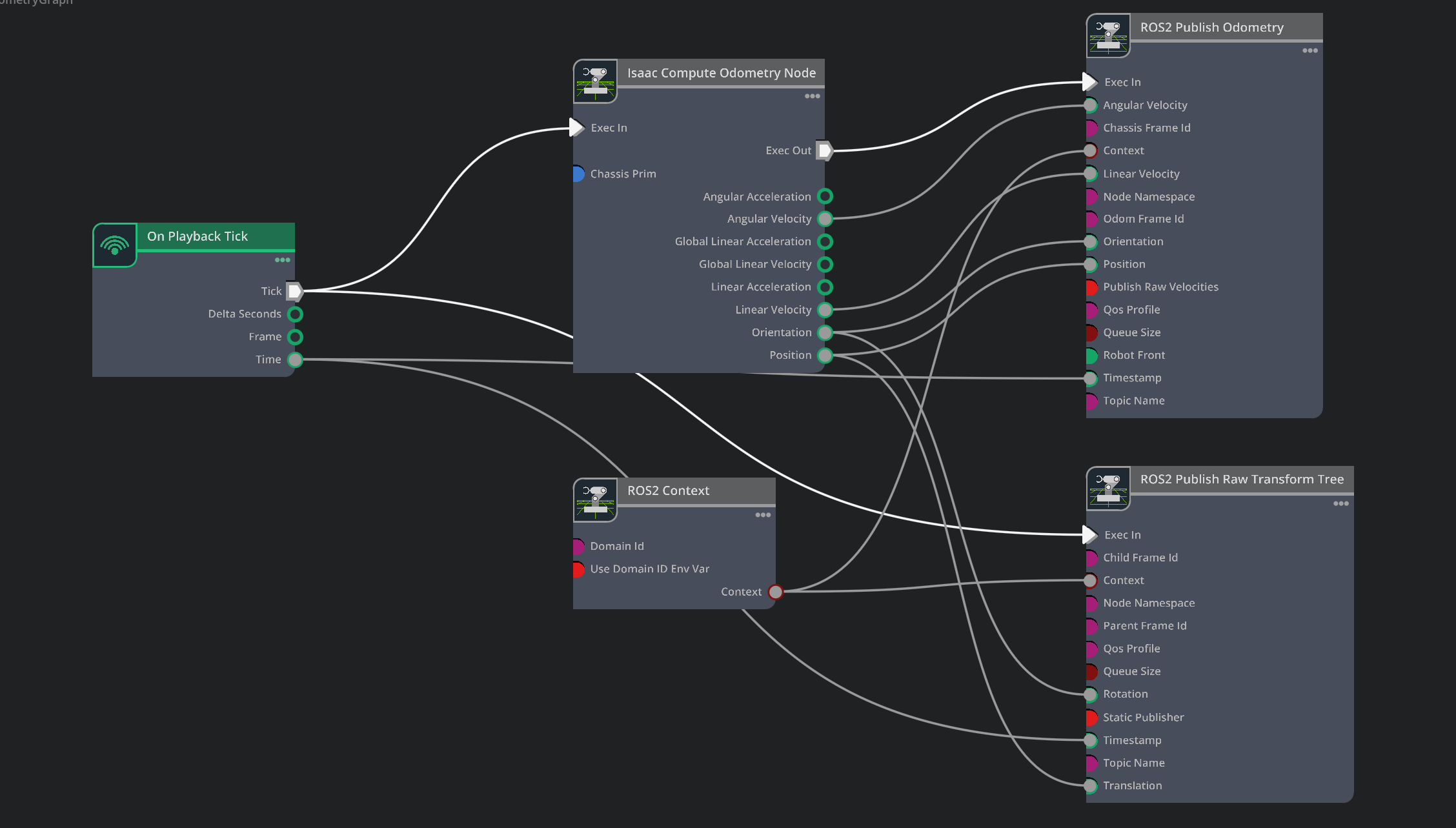1456x828 pixels.
Task: Click Position input pin on ROS2 Publish Odometry
Action: point(1091,265)
